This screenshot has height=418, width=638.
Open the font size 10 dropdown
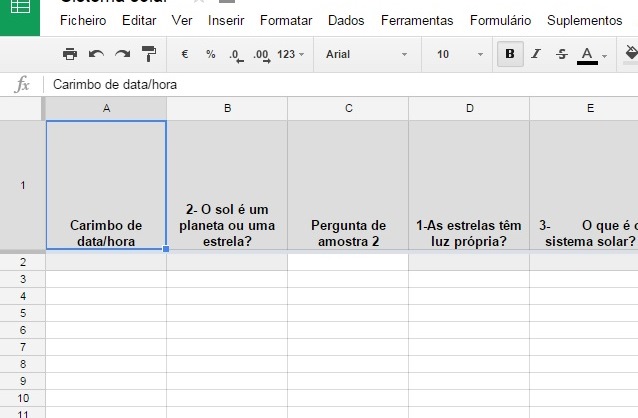(460, 54)
